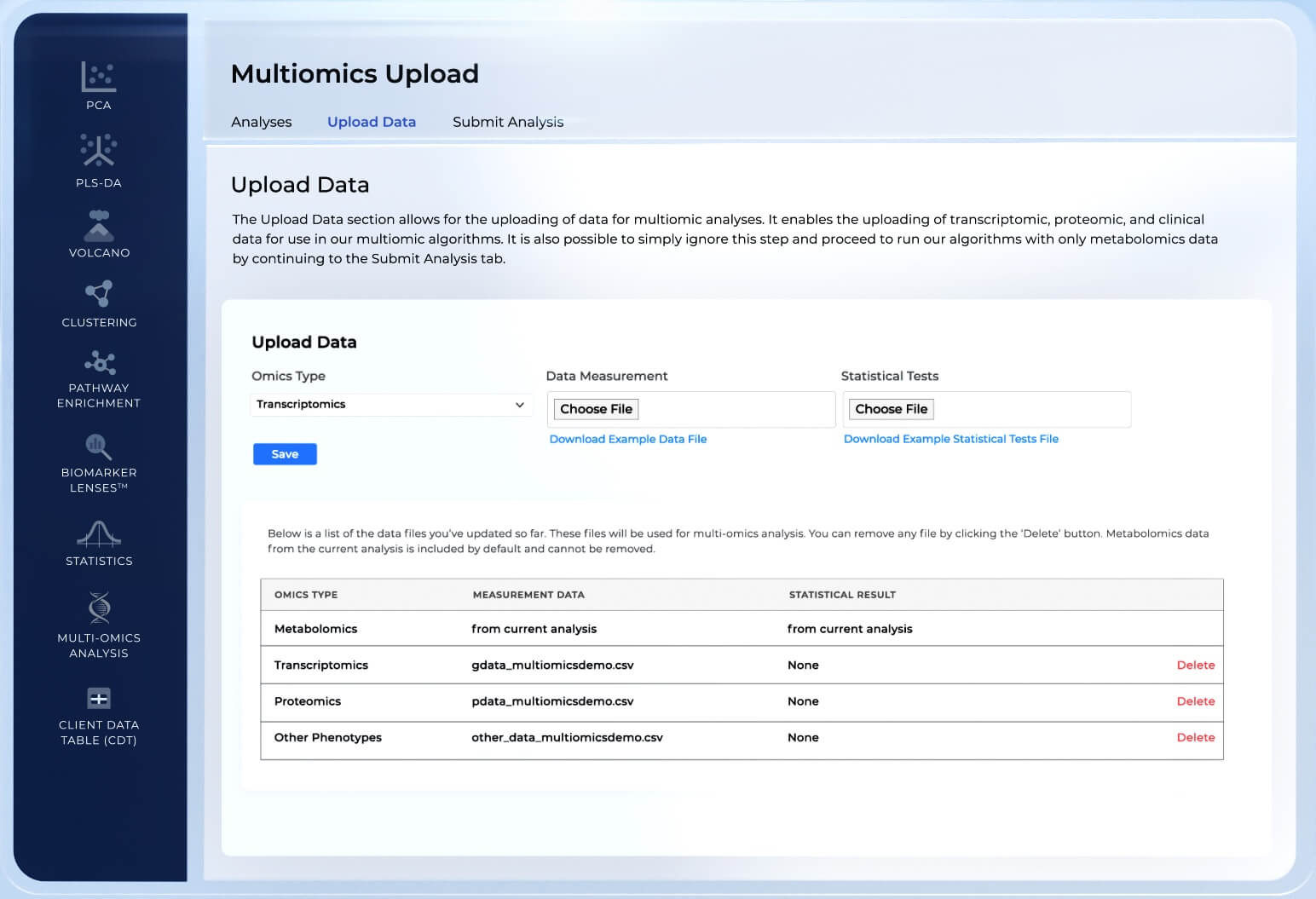The height and width of the screenshot is (899, 1316).
Task: Download Example Data File link
Action: (628, 439)
